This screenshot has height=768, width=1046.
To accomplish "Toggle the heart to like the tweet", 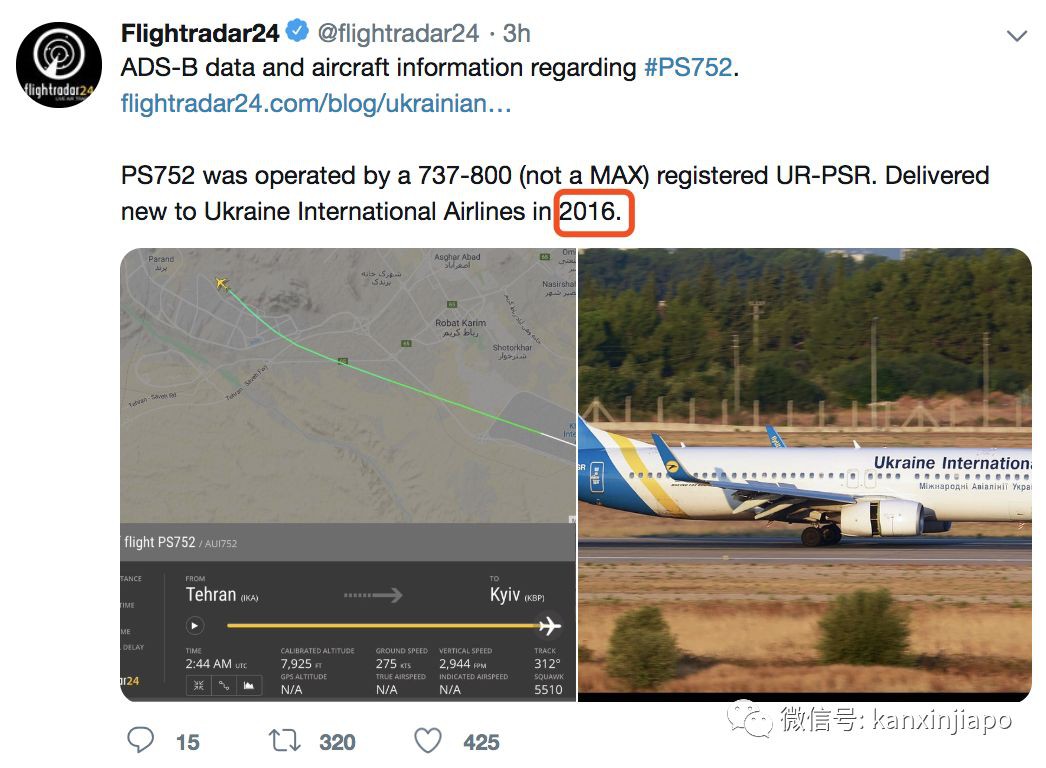I will point(428,741).
